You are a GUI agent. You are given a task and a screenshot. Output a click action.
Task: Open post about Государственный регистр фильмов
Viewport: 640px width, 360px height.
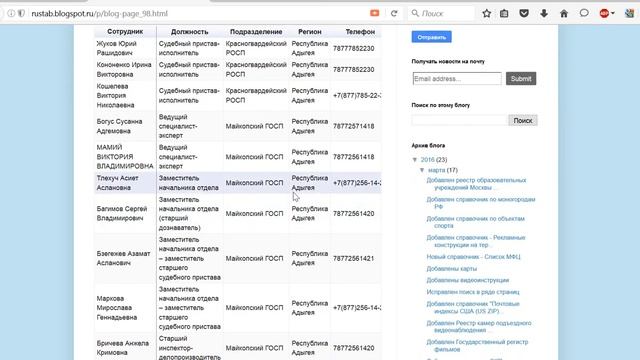click(x=477, y=346)
